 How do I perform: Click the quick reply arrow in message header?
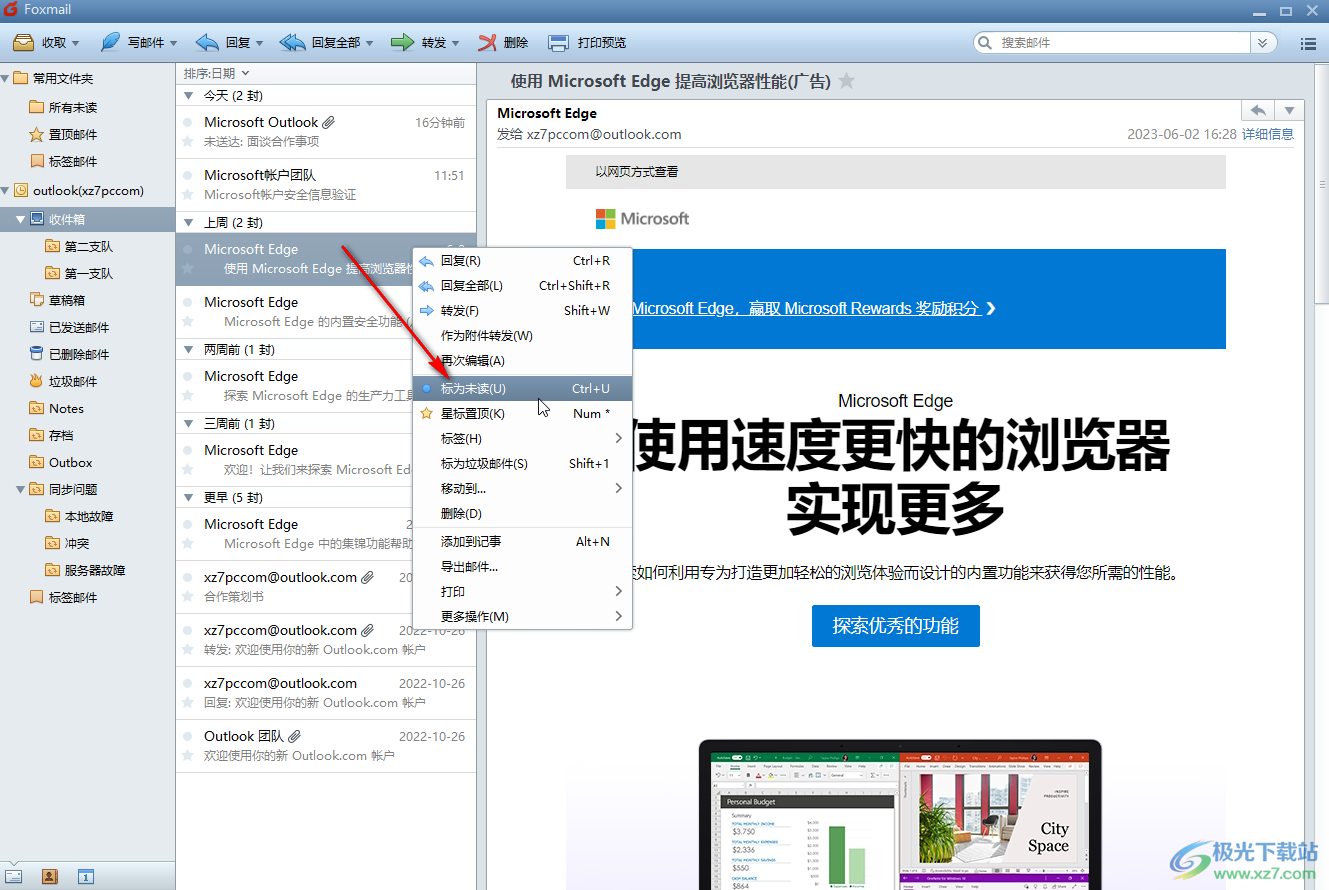pos(1258,111)
